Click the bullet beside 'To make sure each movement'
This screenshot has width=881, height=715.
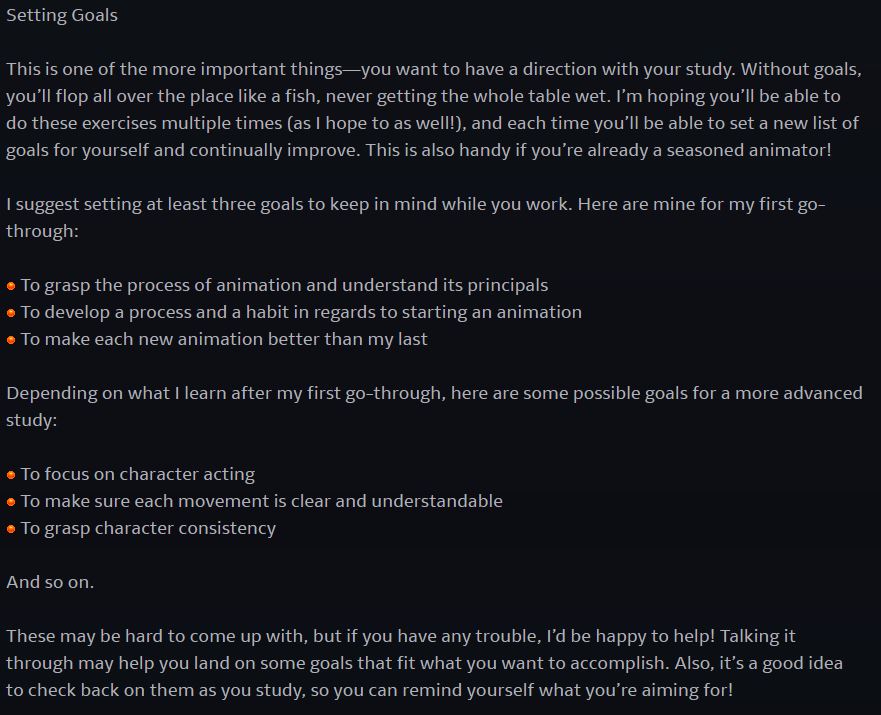[x=11, y=502]
